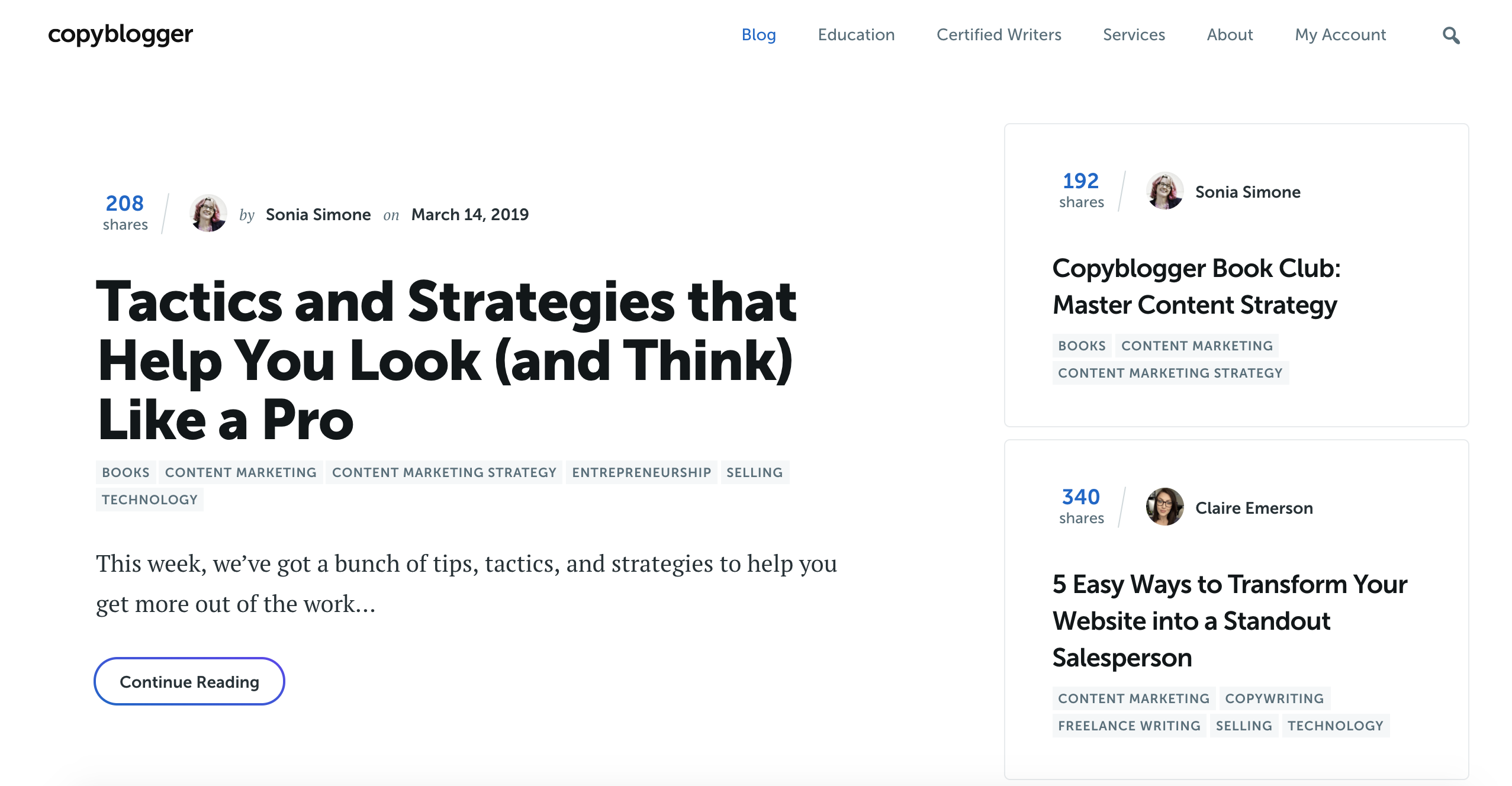Click Sonia Simone's avatar in the main post

coord(208,213)
